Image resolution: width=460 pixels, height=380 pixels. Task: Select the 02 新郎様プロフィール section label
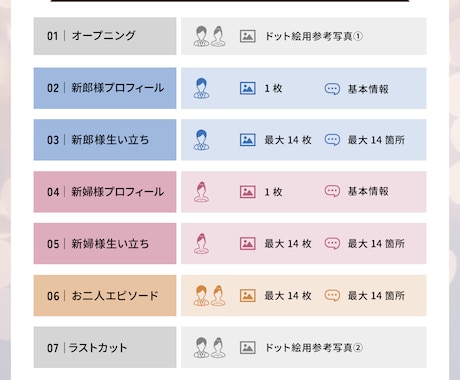105,88
